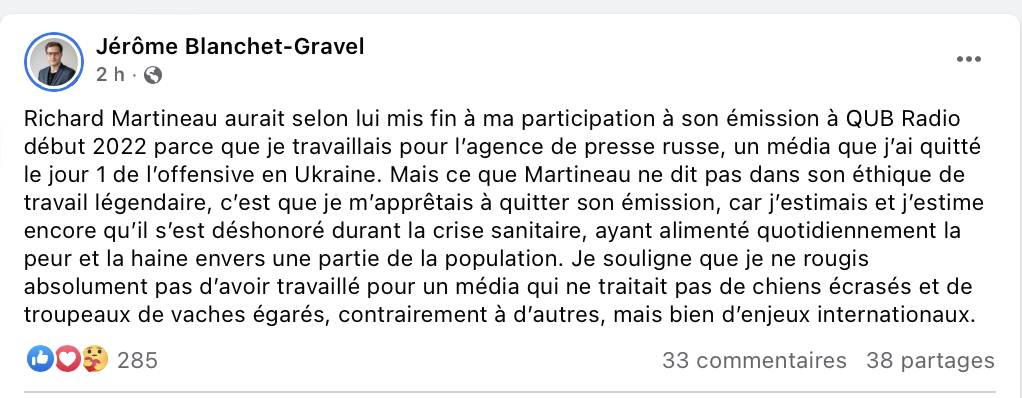Click the public audience globe icon
The width and height of the screenshot is (1022, 398).
153,76
